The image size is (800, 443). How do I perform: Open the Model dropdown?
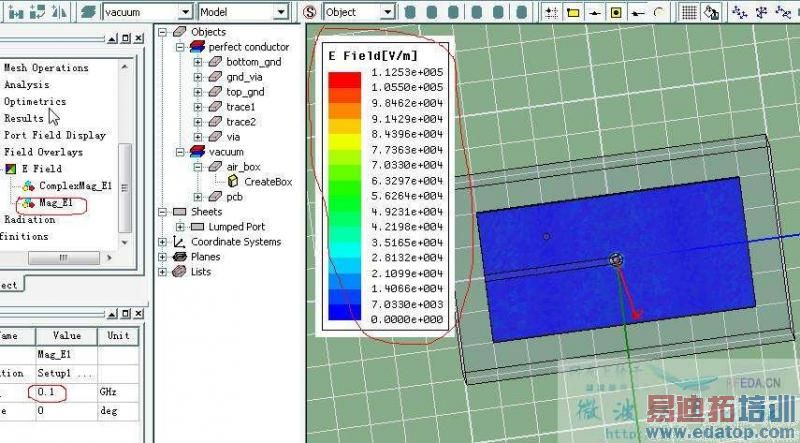(x=281, y=12)
